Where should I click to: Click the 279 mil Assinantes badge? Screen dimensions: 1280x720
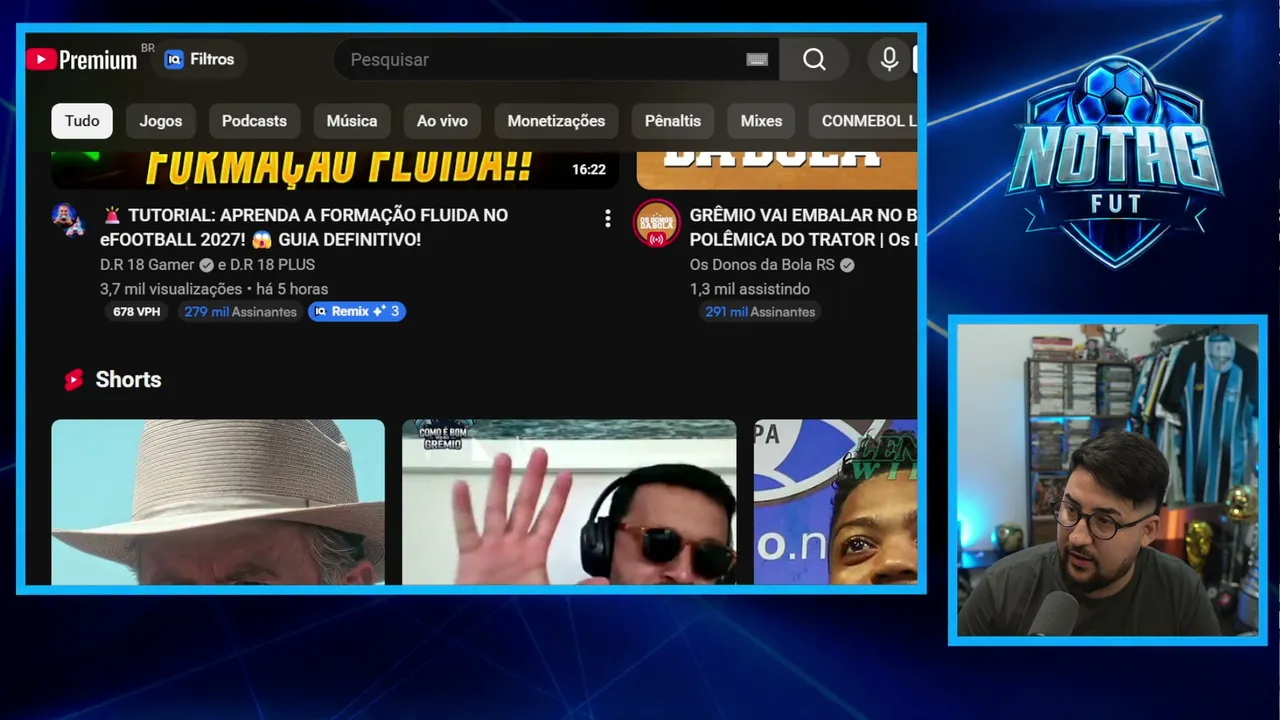click(240, 312)
